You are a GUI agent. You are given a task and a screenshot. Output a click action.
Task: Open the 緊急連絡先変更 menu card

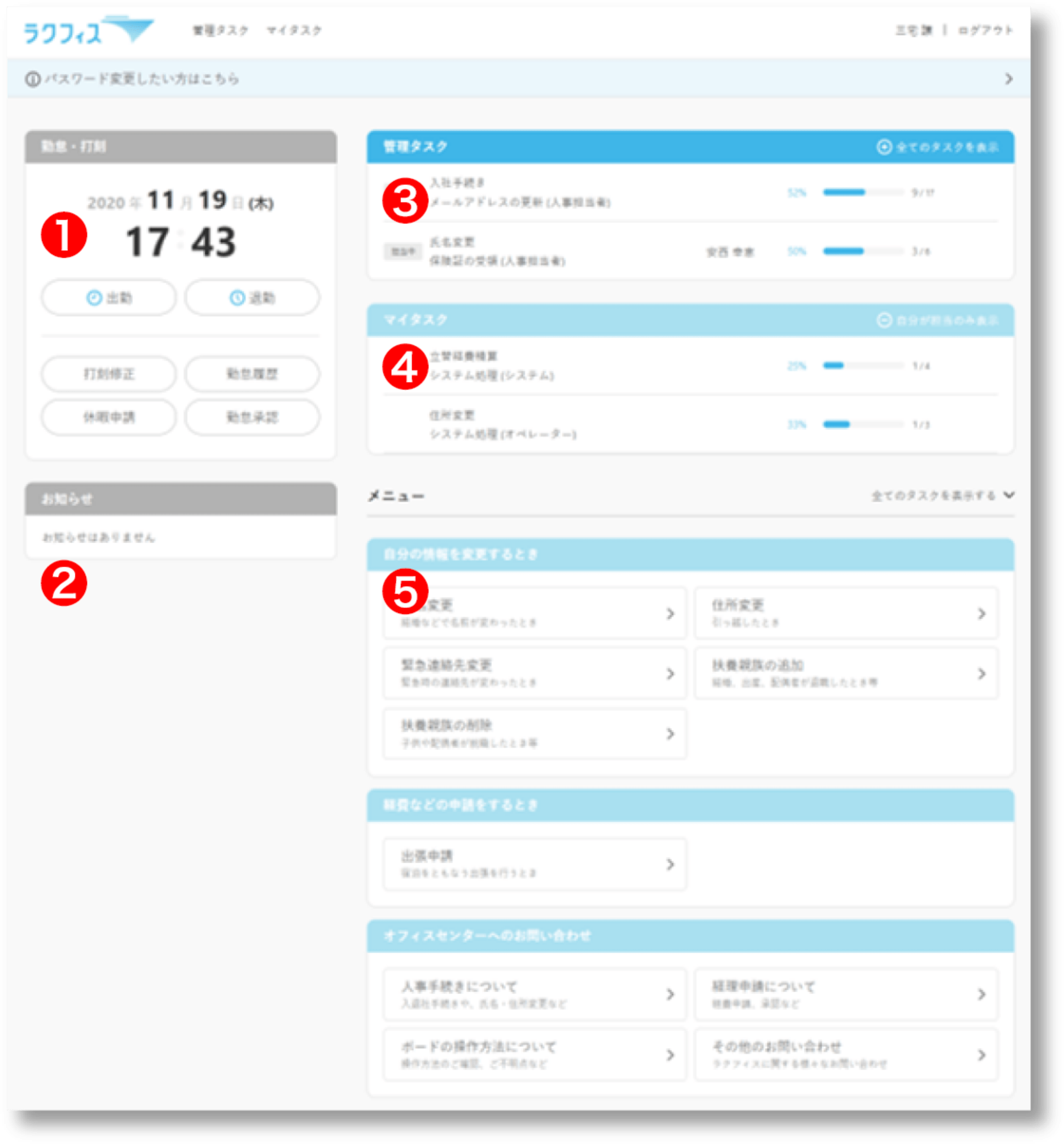tap(535, 673)
